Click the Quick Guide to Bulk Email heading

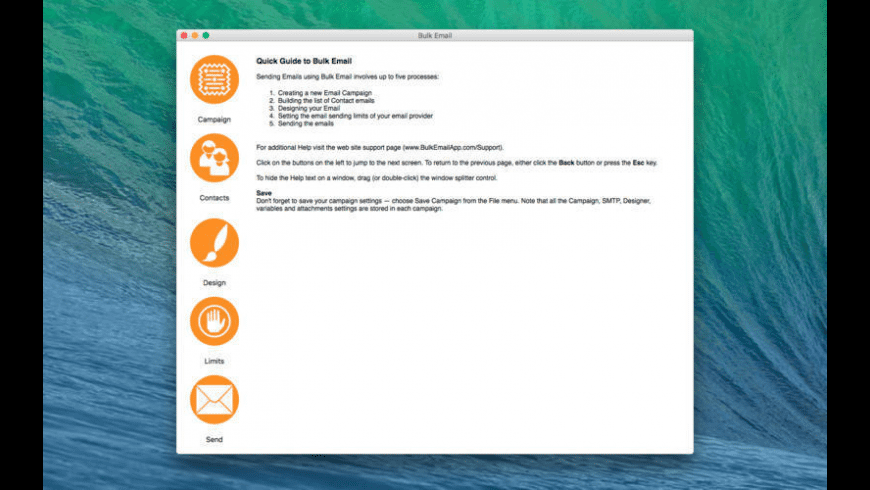coord(304,61)
